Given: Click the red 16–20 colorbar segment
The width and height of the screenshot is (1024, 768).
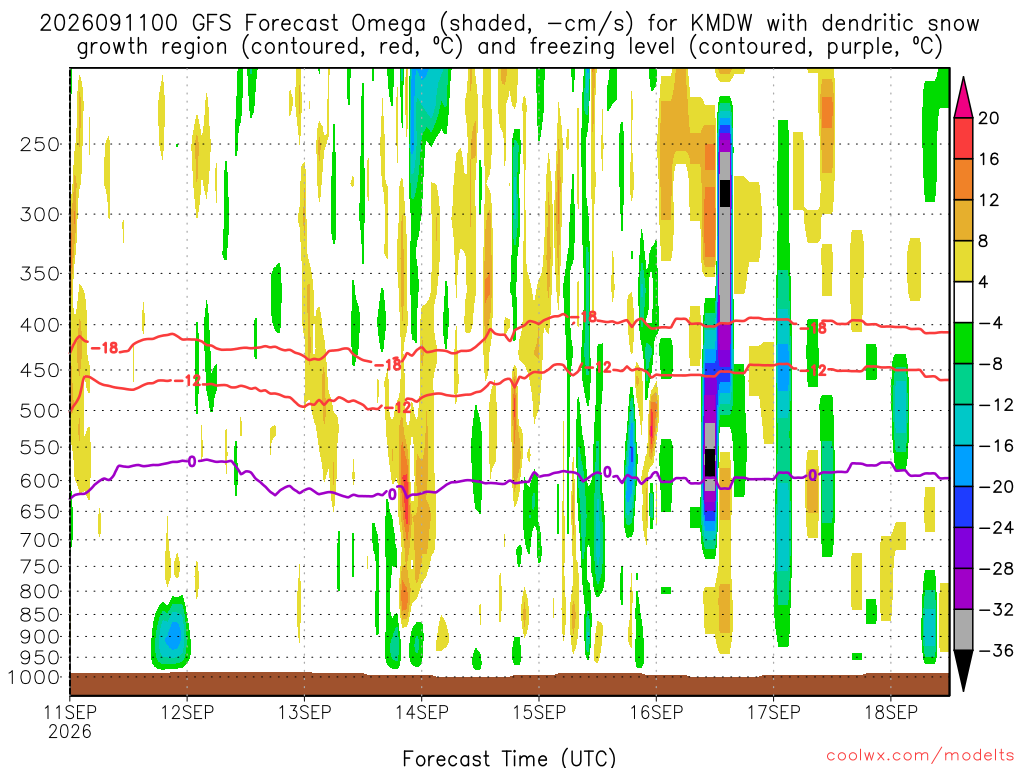Looking at the screenshot, I should pos(963,138).
